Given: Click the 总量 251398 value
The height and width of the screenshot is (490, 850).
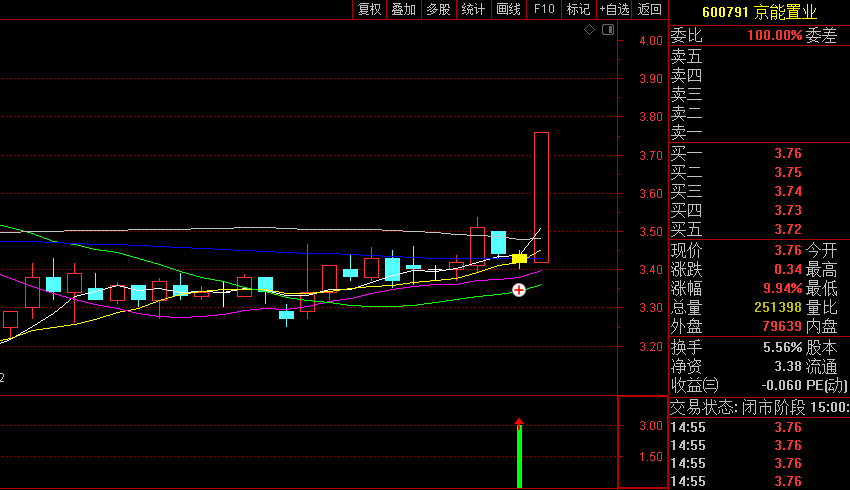Looking at the screenshot, I should tap(778, 307).
